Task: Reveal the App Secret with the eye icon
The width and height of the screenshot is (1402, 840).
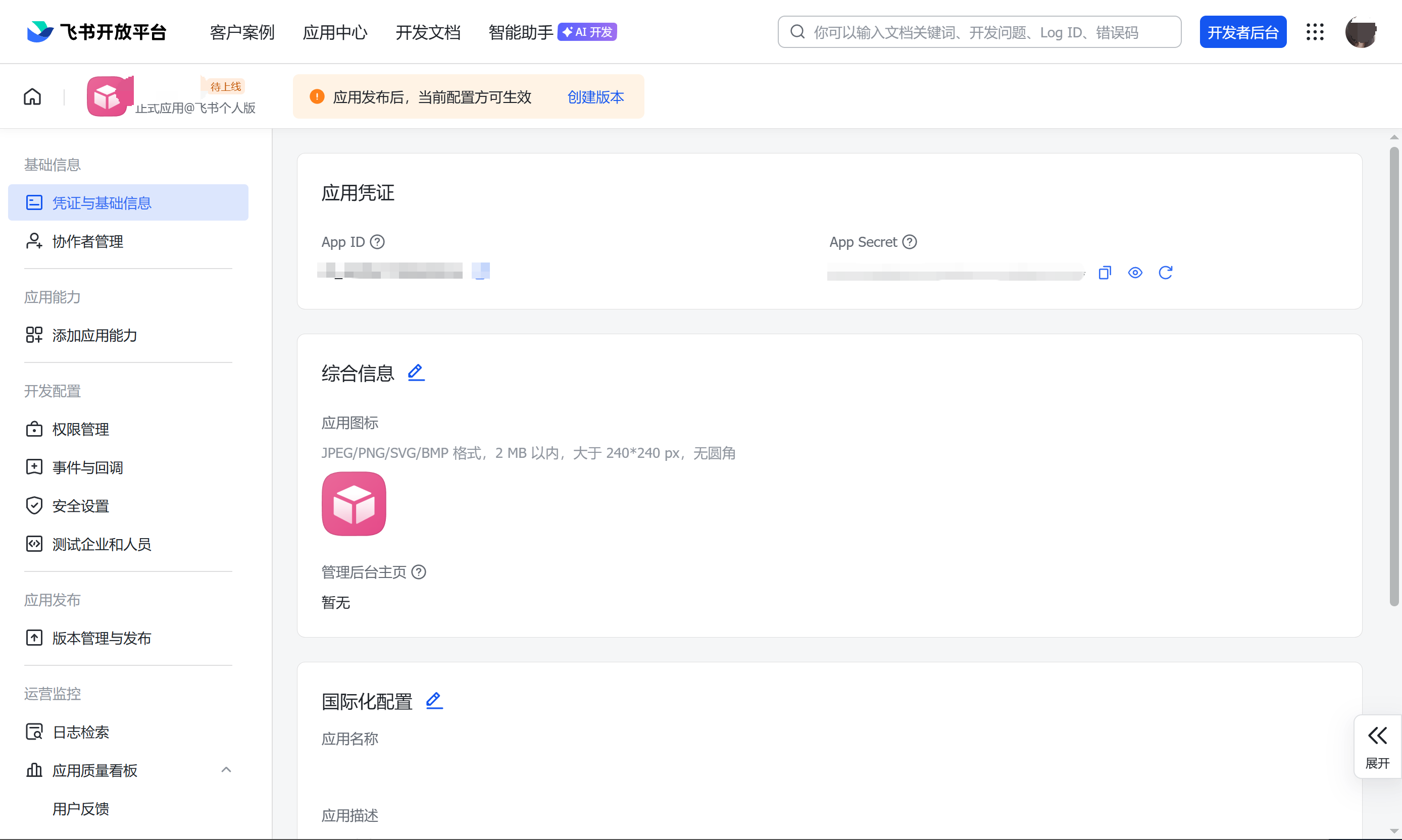Action: click(x=1135, y=272)
